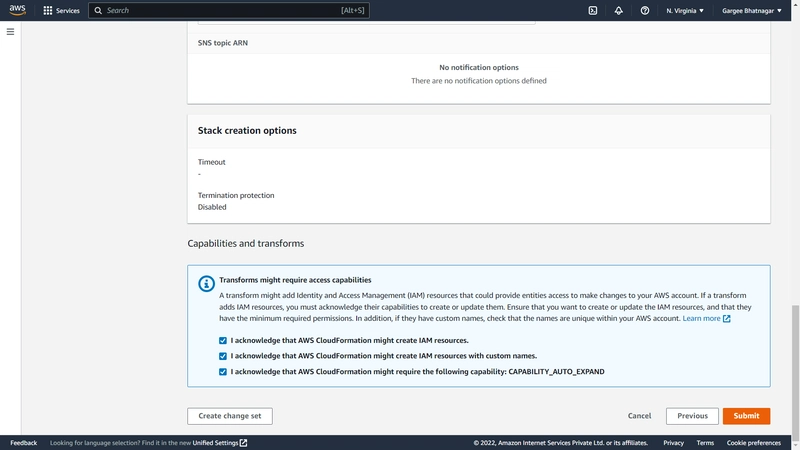Click the orange Submit button
The height and width of the screenshot is (450, 800).
coord(746,416)
